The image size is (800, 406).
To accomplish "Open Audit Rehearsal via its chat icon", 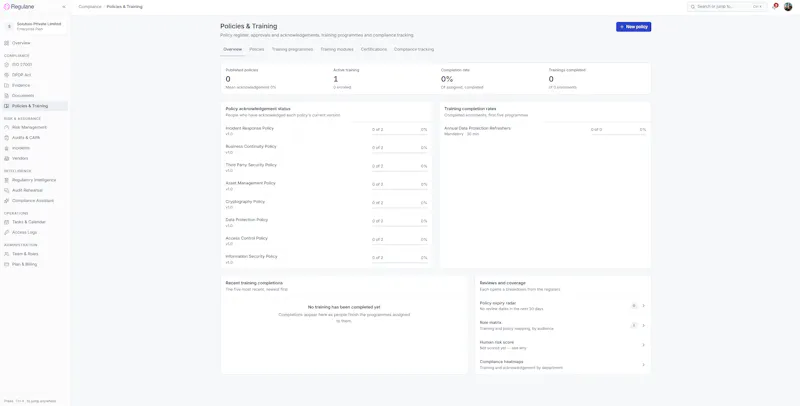I will (7, 190).
